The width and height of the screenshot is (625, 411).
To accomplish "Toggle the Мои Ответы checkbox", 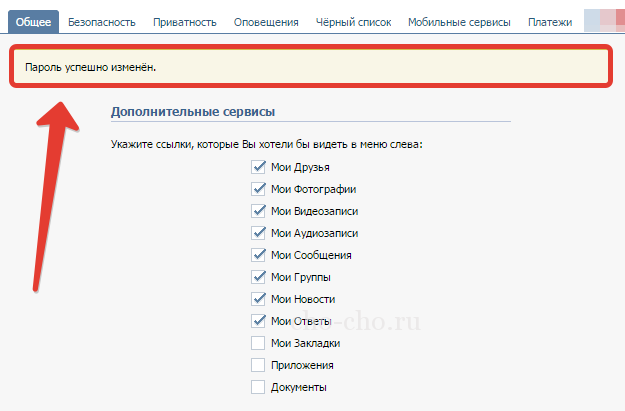I will 258,321.
